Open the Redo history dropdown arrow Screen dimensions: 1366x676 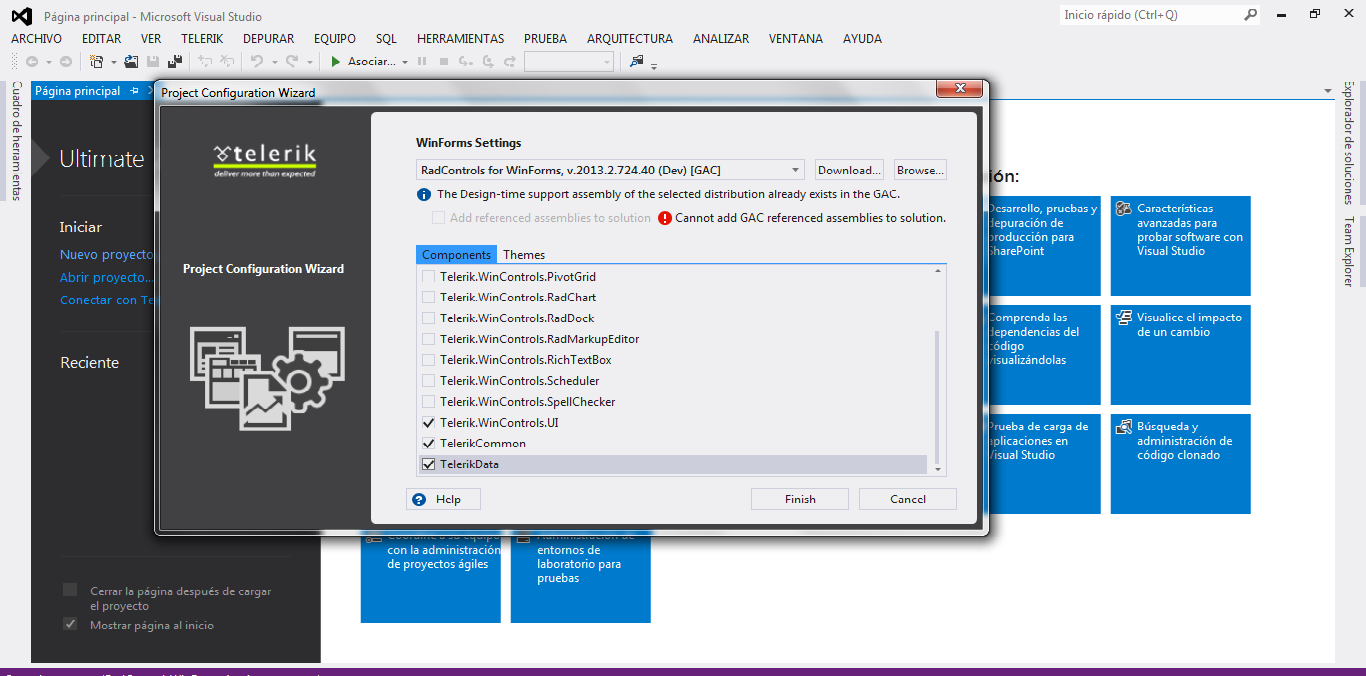309,62
